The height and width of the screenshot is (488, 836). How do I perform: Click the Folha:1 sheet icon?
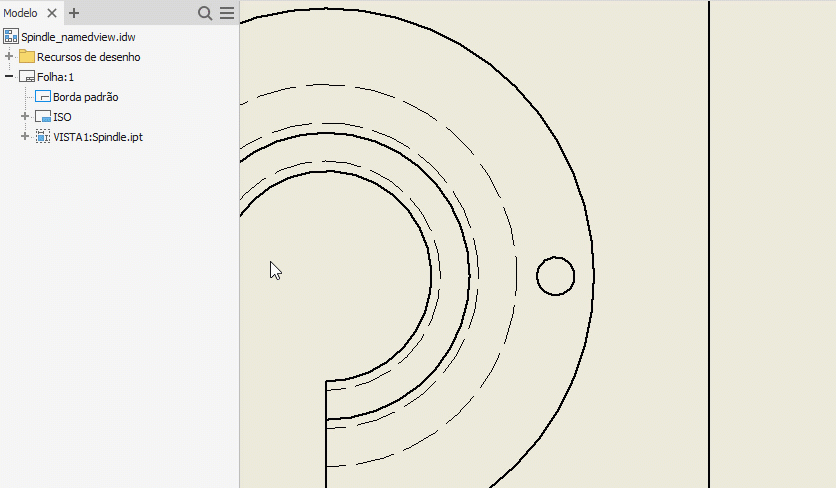click(x=27, y=76)
